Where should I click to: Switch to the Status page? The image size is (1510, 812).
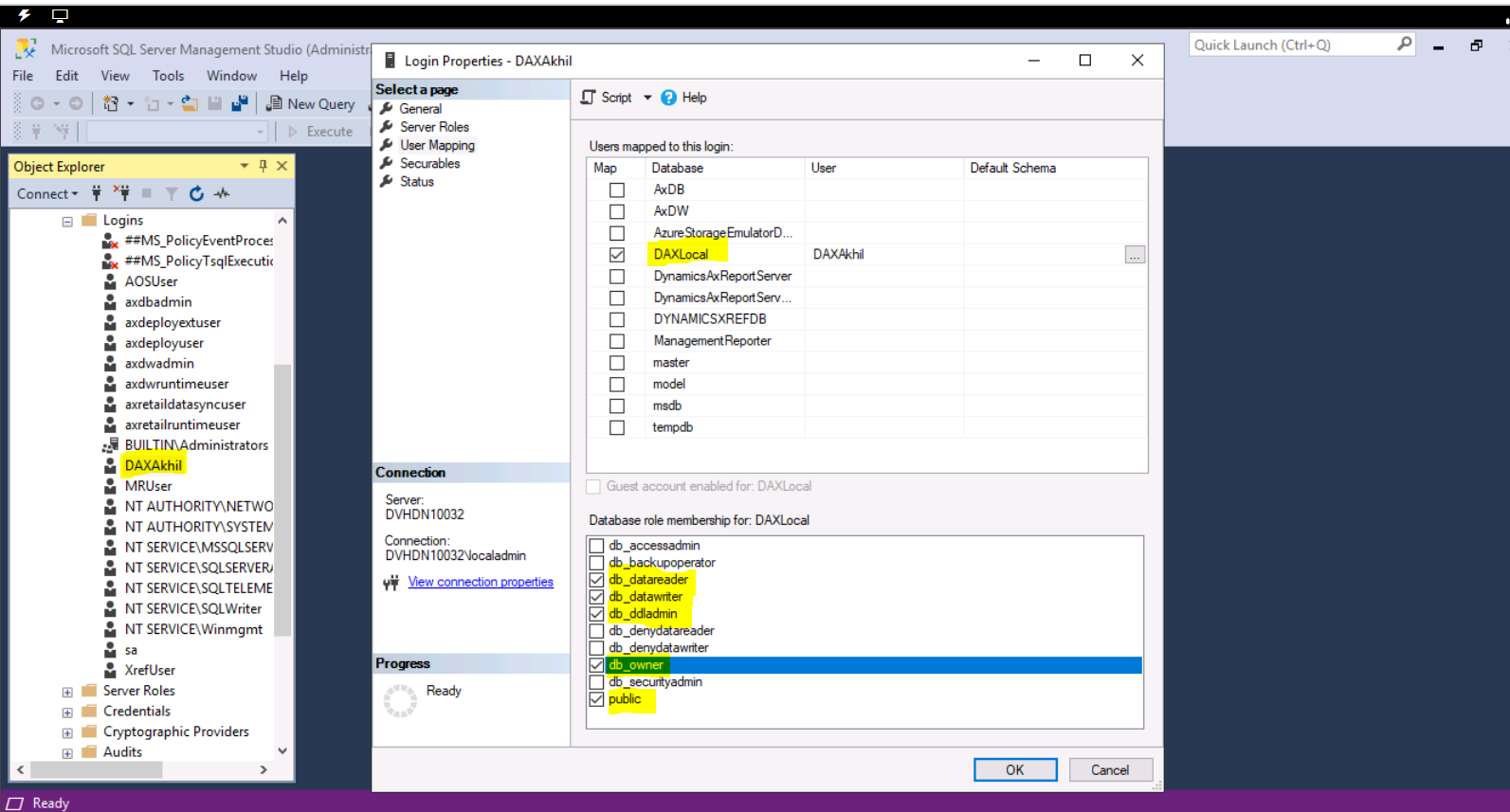(416, 181)
